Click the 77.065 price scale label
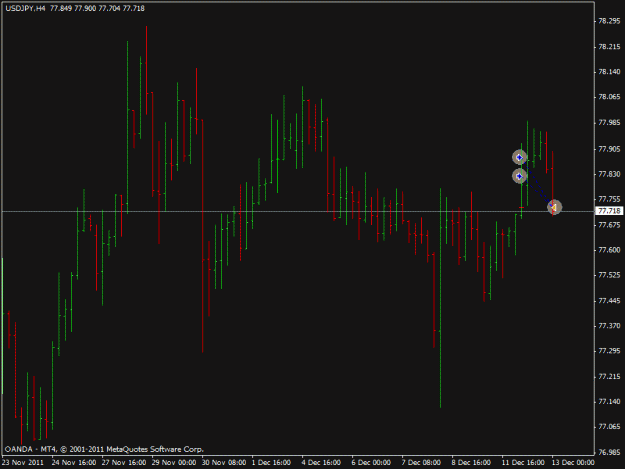The image size is (625, 469). coord(609,427)
